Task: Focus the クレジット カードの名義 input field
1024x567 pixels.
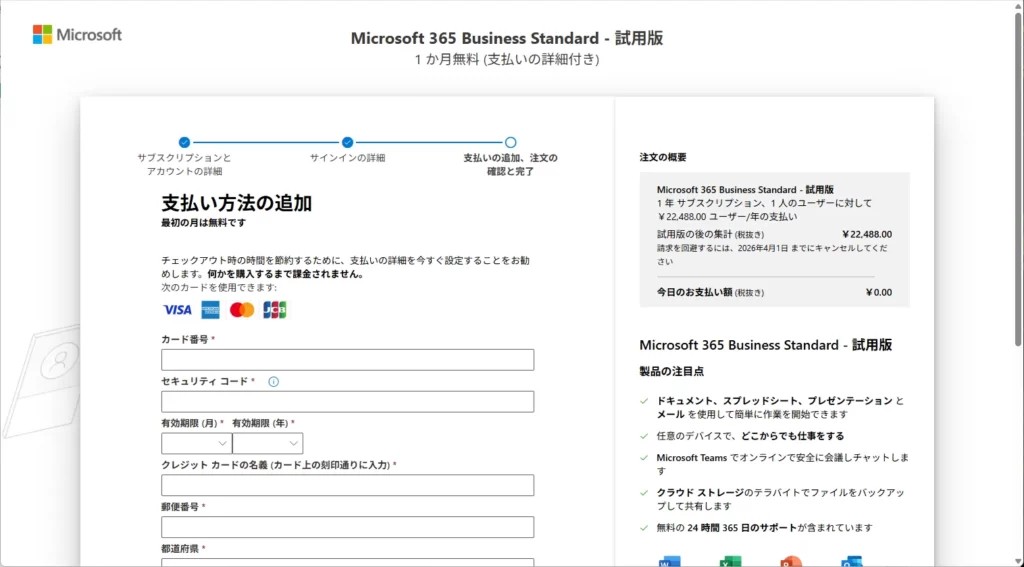Action: pos(347,485)
